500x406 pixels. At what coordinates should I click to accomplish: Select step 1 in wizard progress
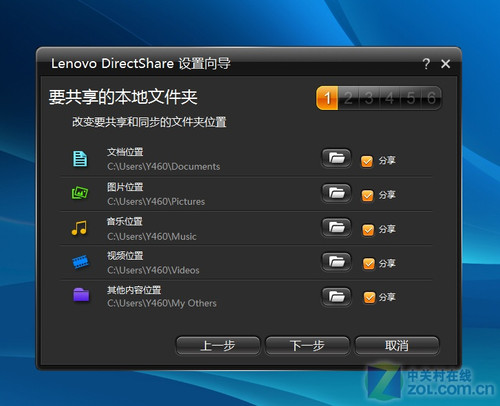click(x=327, y=98)
